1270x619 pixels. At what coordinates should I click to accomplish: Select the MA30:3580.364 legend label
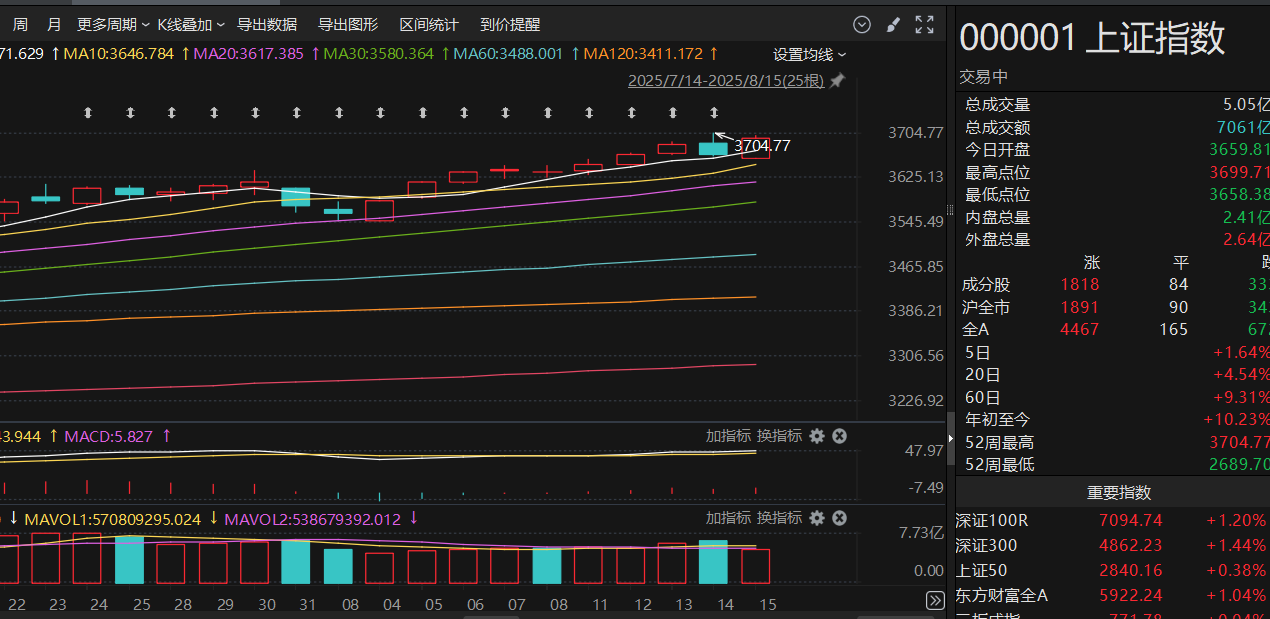pos(379,54)
